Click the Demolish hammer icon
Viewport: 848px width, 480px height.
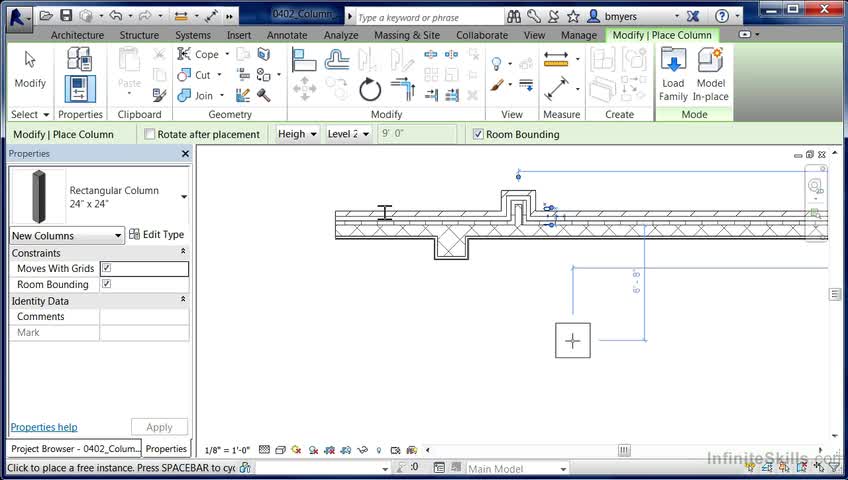click(263, 96)
